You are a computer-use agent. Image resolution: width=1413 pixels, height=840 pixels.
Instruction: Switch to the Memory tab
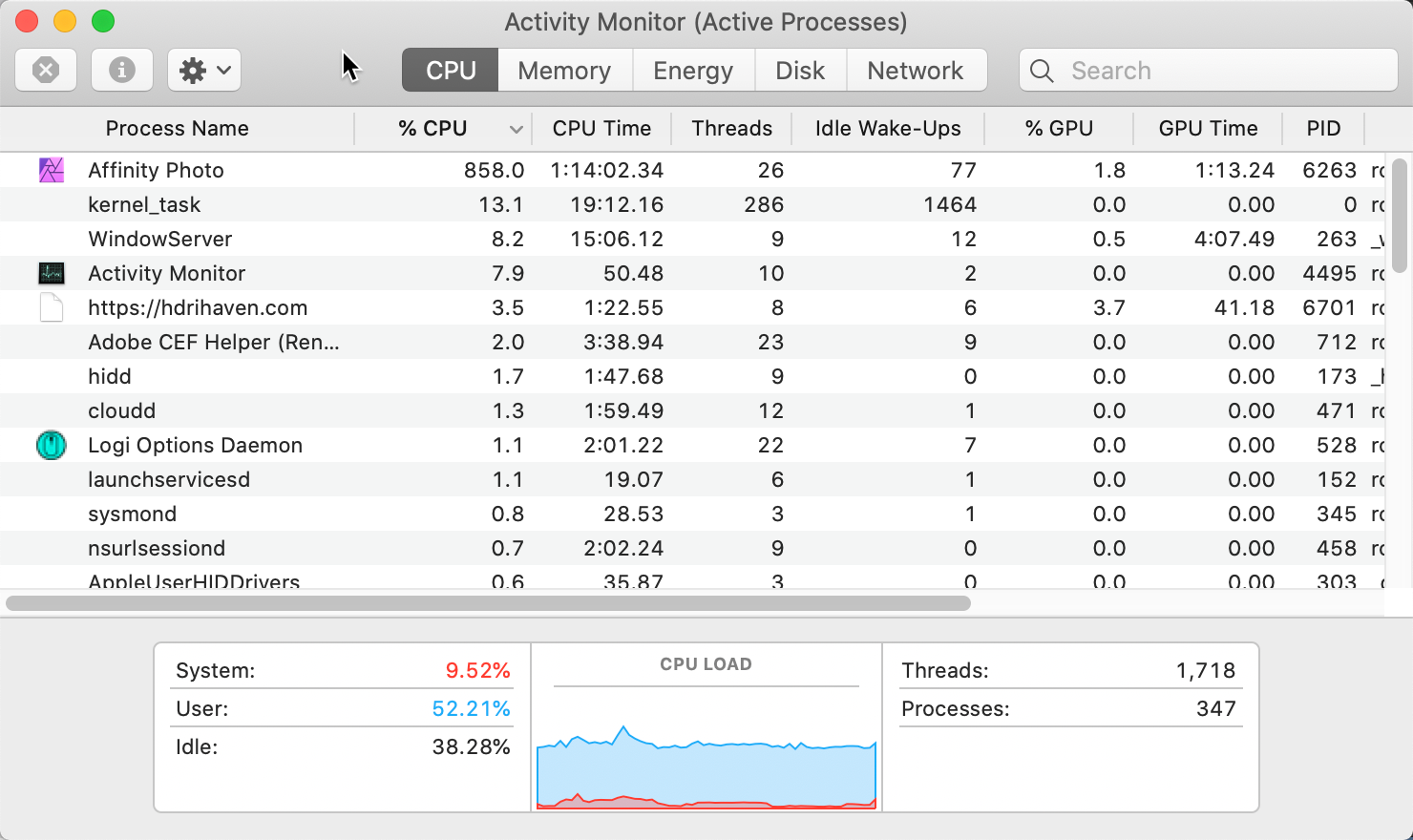click(564, 70)
